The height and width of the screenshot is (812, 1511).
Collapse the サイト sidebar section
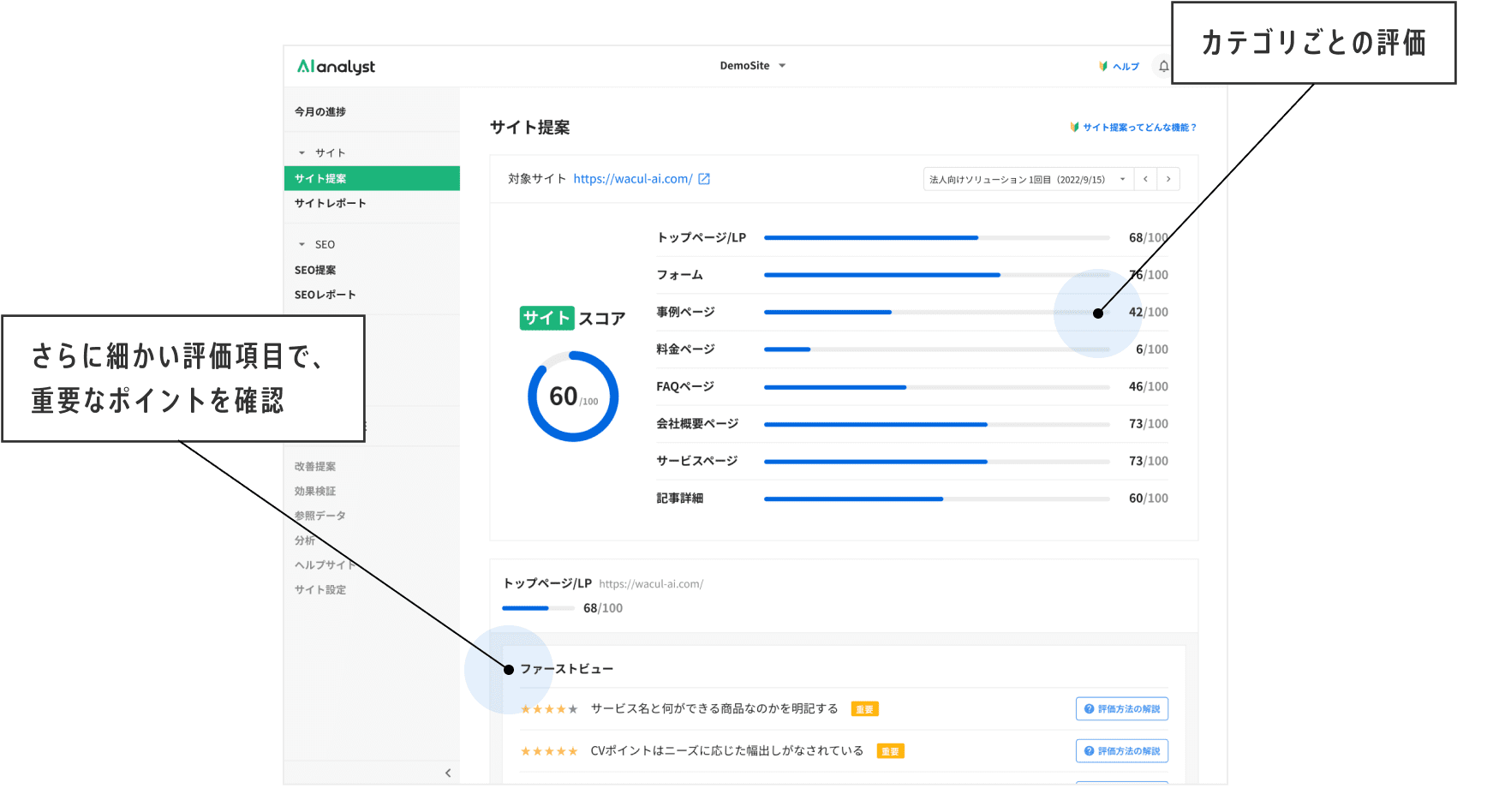322,153
